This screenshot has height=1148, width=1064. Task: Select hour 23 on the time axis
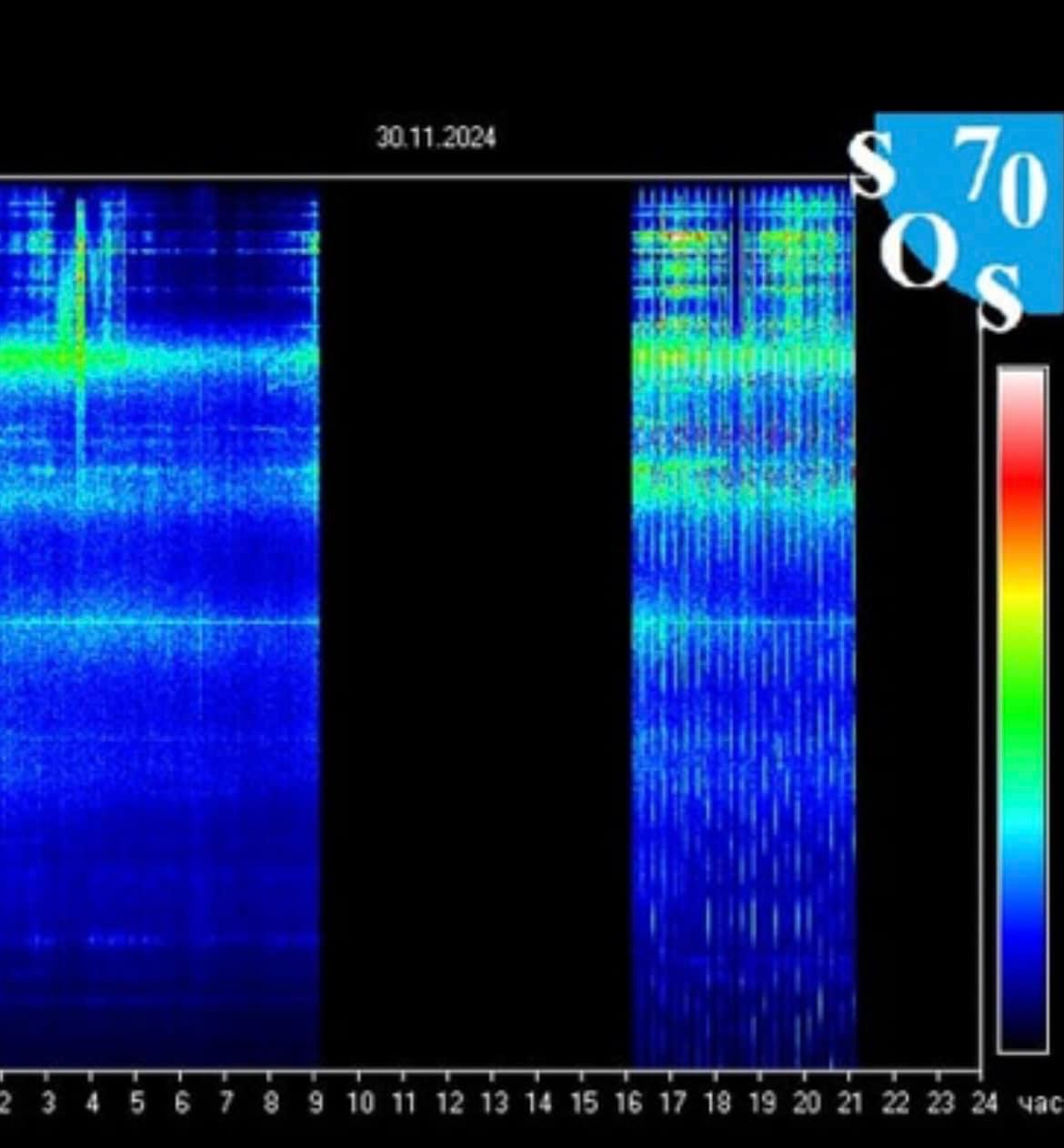point(939,1103)
